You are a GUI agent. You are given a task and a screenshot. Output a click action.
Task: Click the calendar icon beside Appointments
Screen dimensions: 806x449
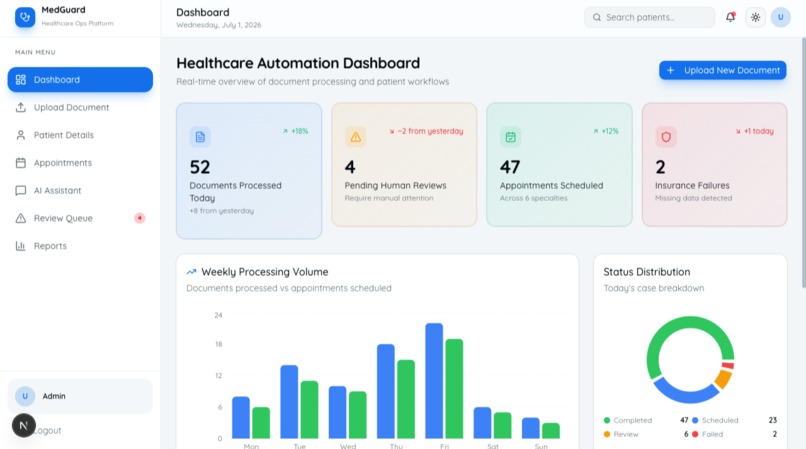point(21,163)
